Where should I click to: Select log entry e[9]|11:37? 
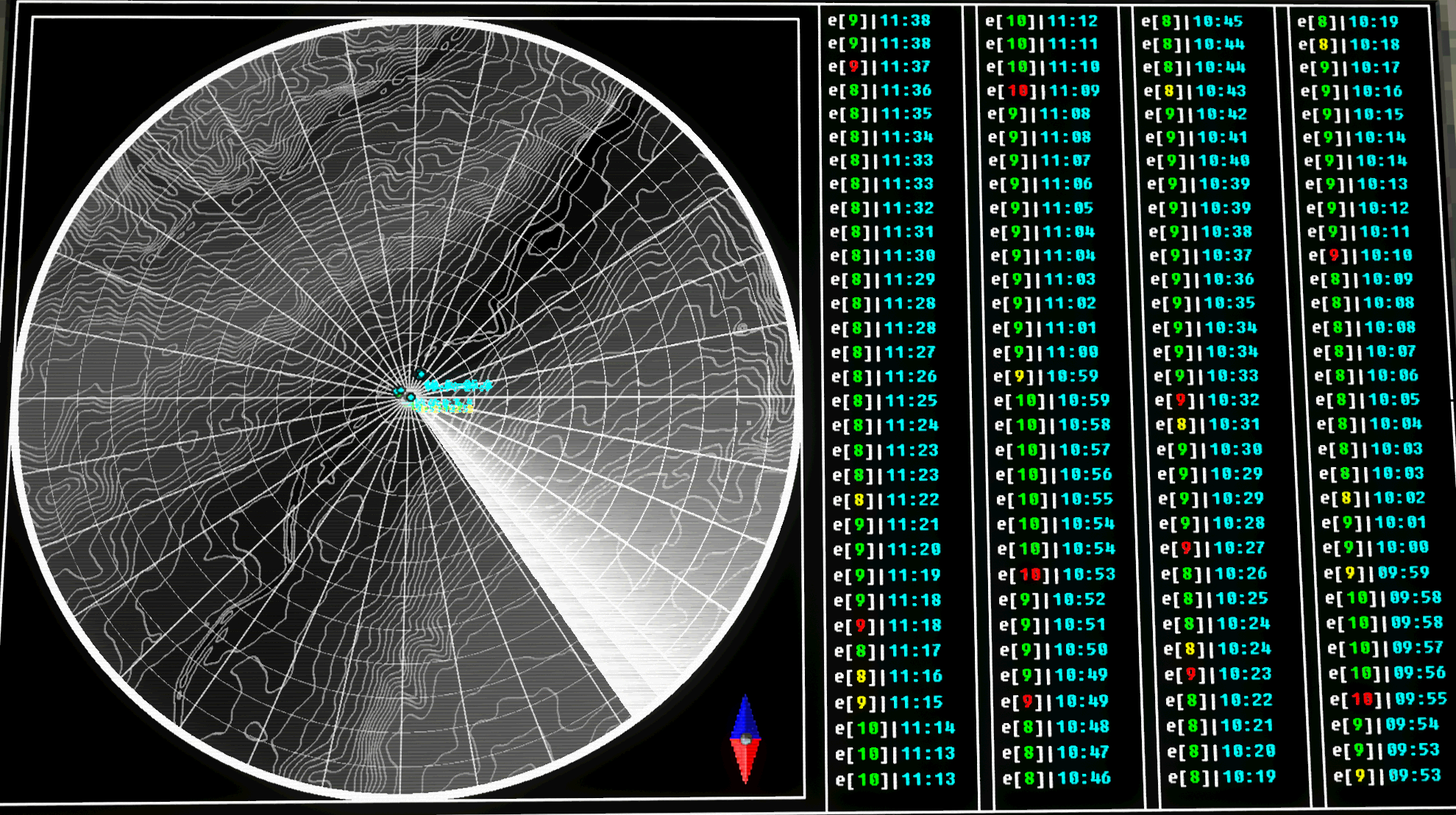click(x=879, y=67)
